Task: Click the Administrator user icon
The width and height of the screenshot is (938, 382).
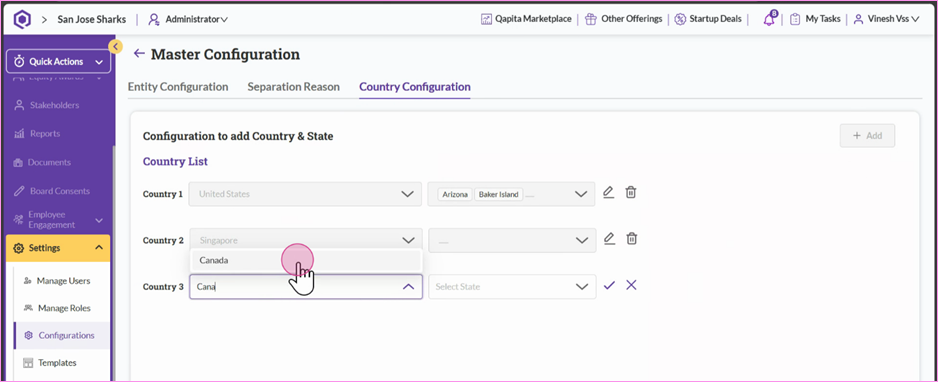Action: coord(154,19)
